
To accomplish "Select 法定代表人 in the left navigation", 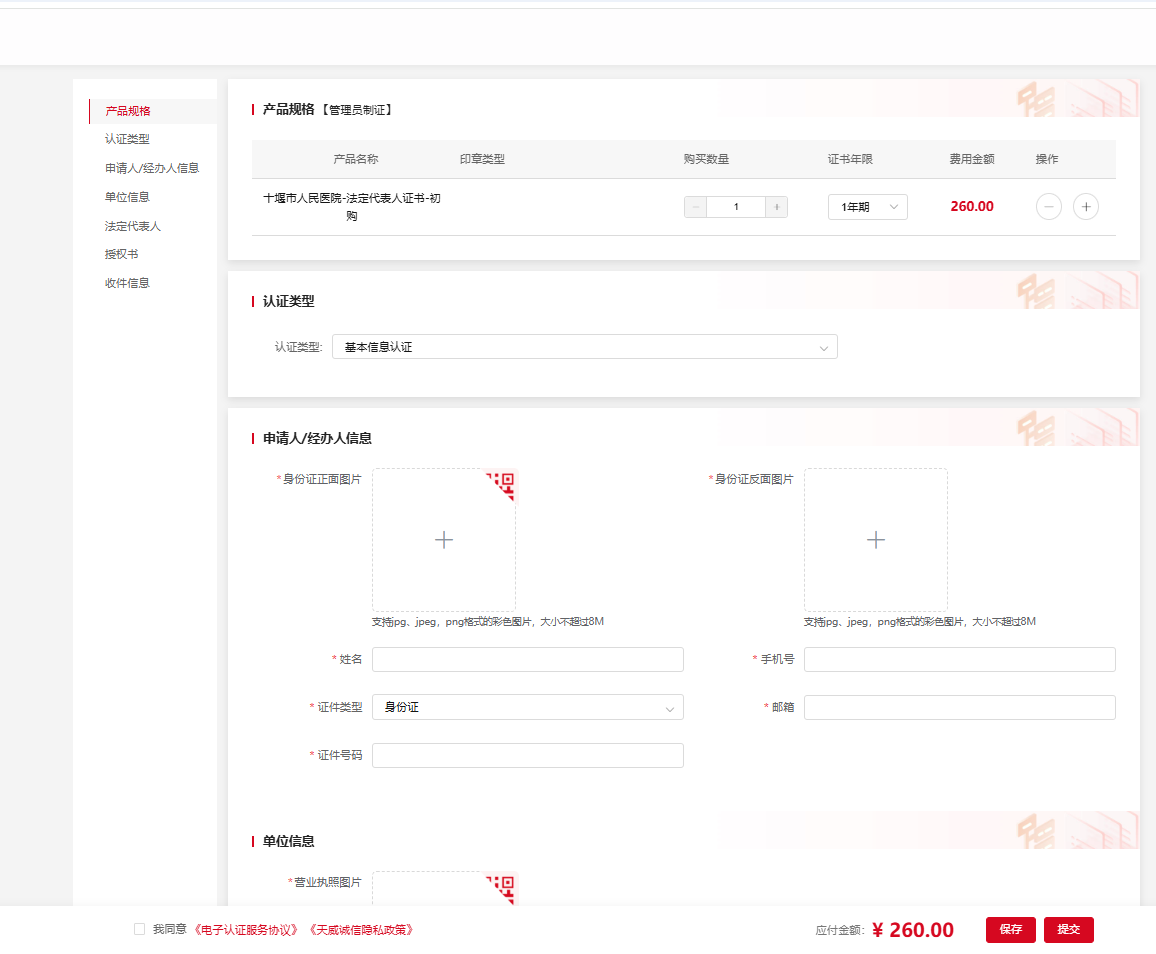I will coord(132,226).
